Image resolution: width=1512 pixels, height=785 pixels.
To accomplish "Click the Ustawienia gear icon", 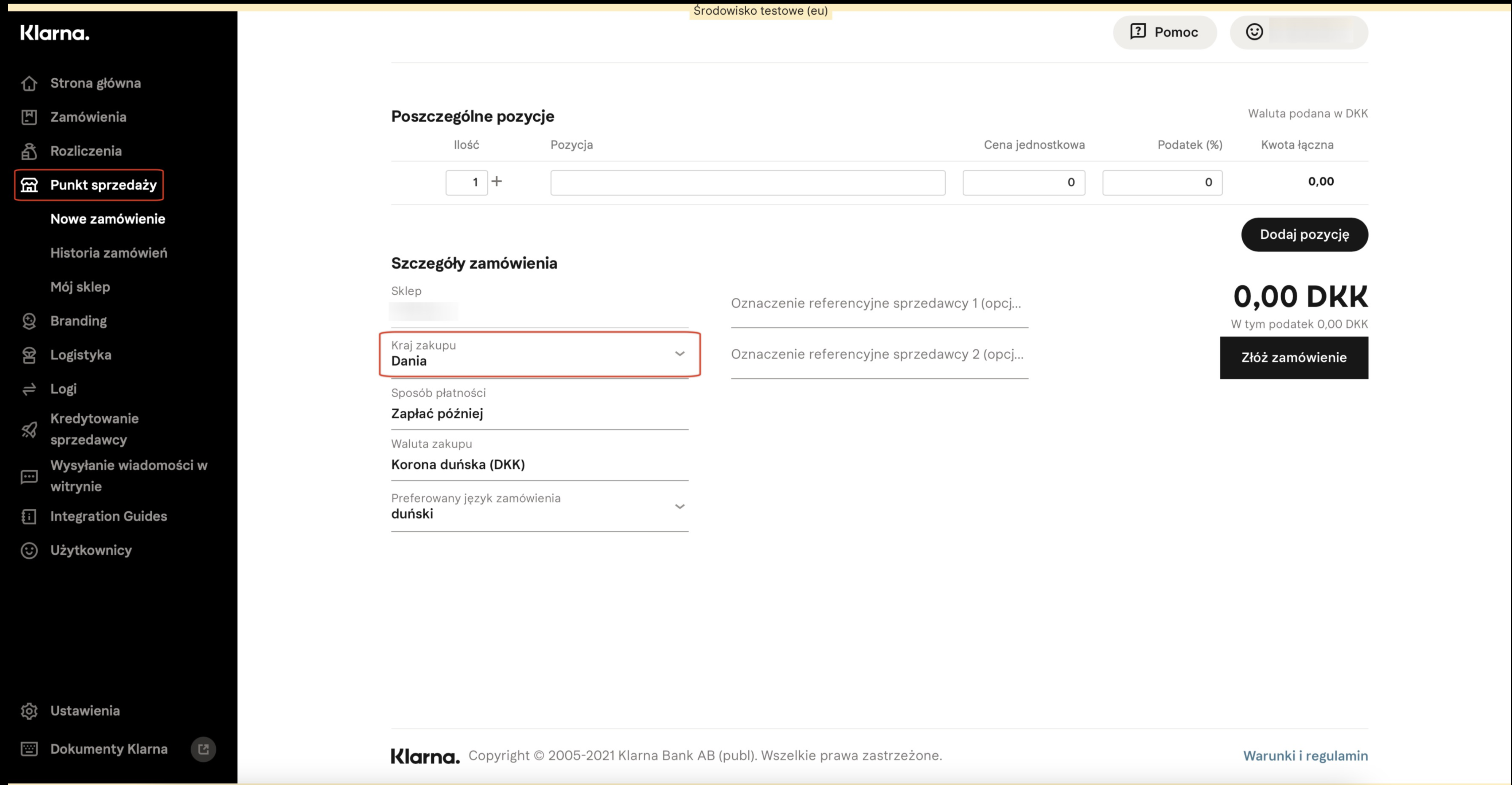I will [x=29, y=711].
